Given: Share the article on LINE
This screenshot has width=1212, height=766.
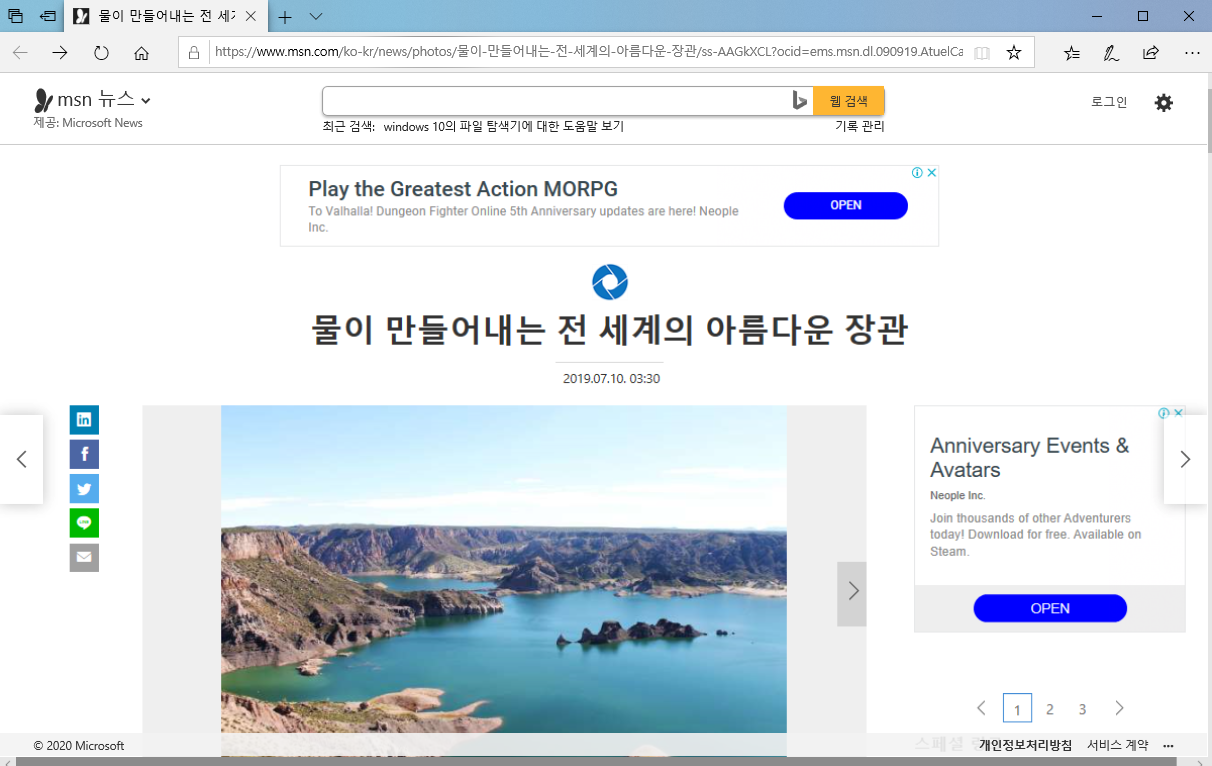Looking at the screenshot, I should click(84, 523).
